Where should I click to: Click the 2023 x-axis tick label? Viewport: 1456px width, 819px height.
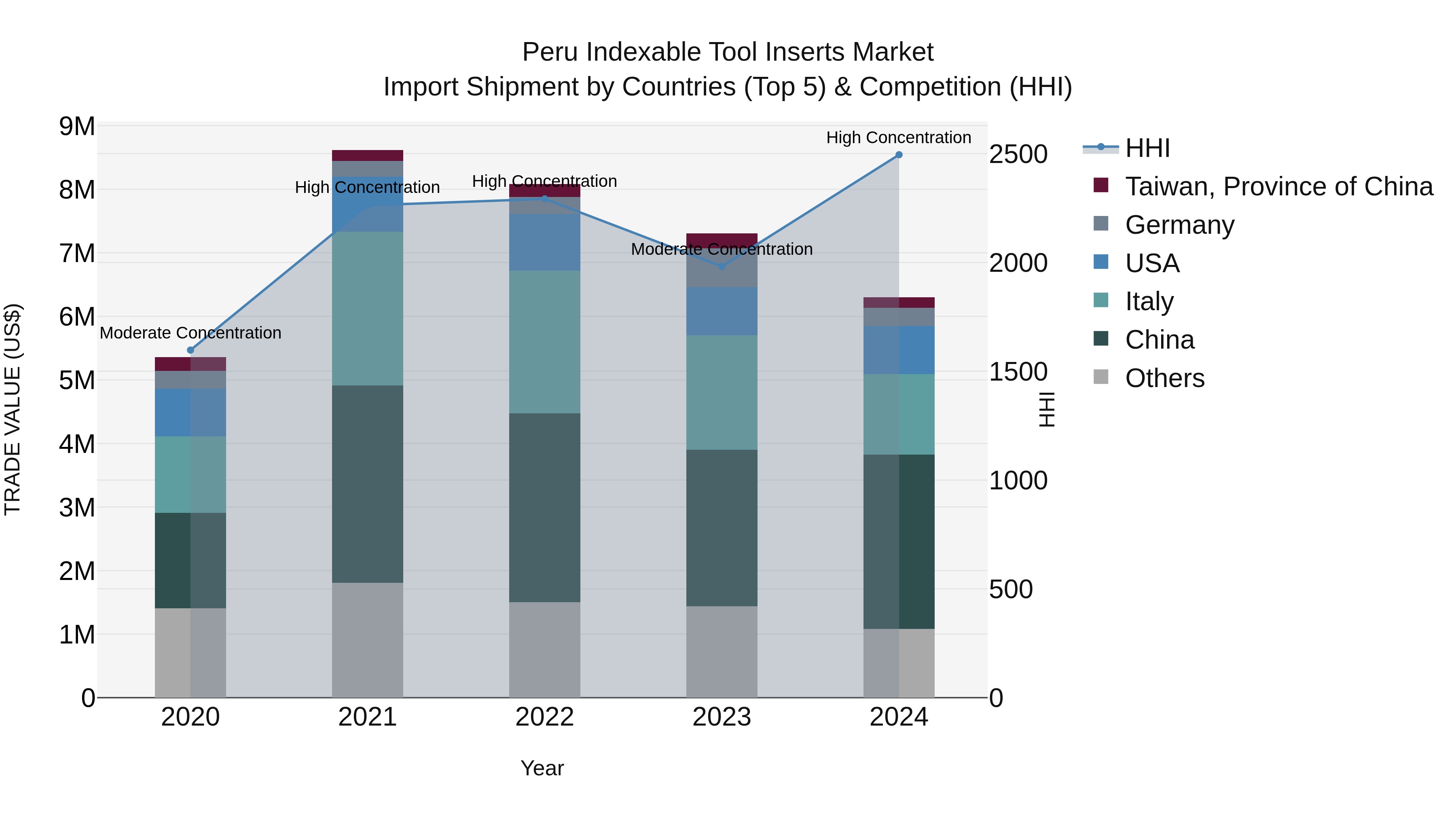(x=722, y=717)
